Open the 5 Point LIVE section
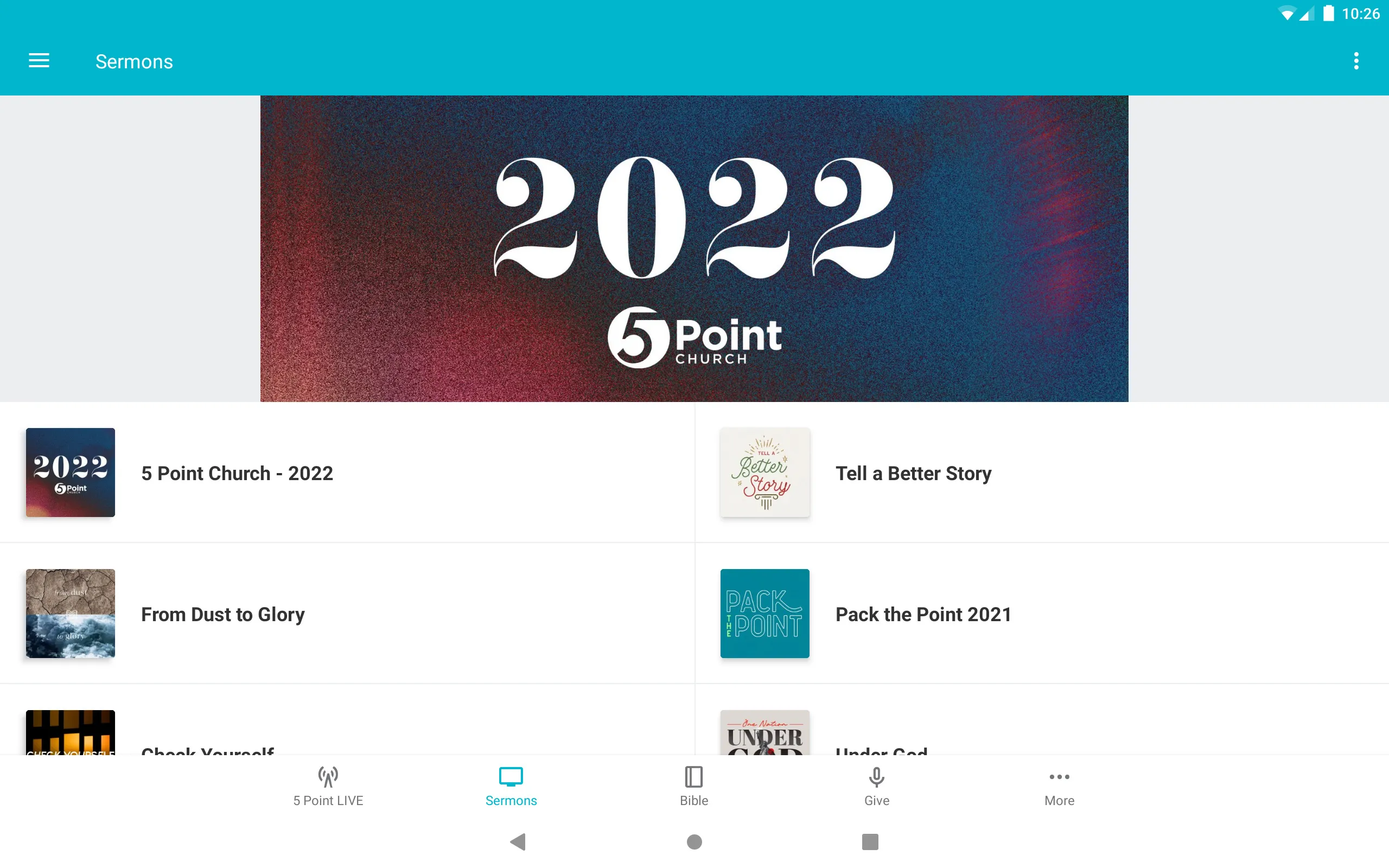The width and height of the screenshot is (1389, 868). [x=327, y=786]
